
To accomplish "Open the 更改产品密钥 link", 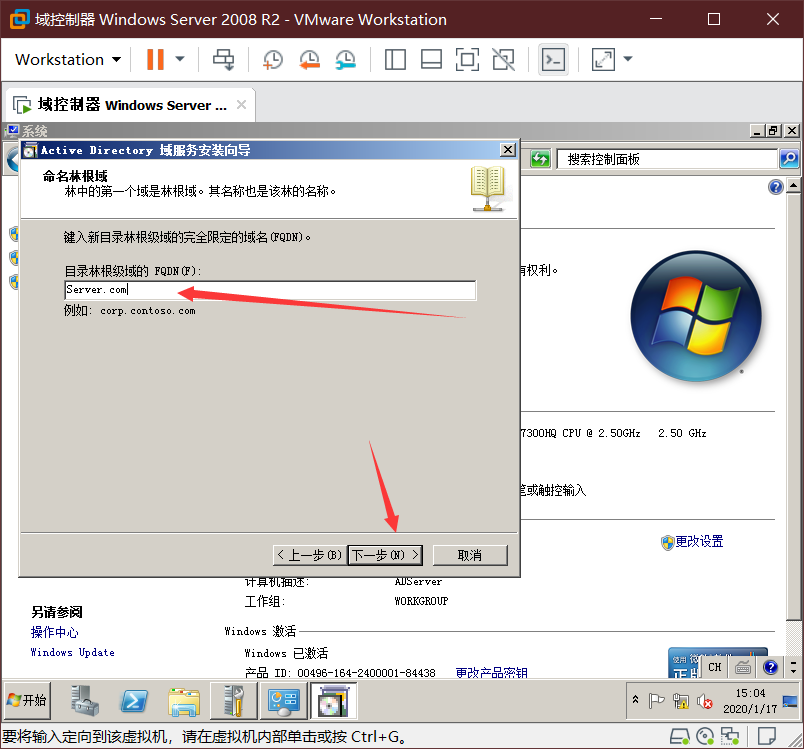I will click(x=491, y=673).
